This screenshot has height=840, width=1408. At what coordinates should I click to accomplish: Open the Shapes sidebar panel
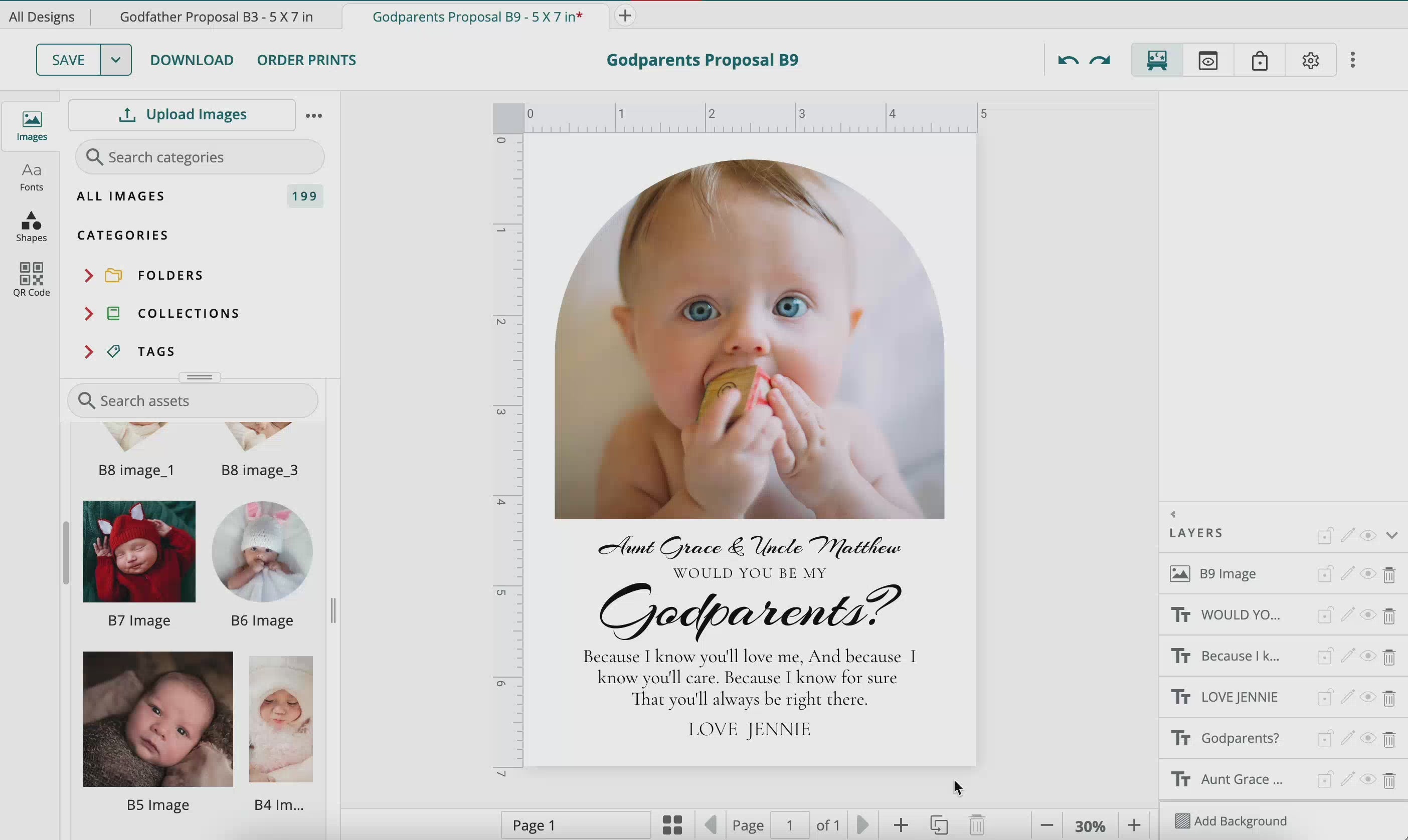pos(32,227)
